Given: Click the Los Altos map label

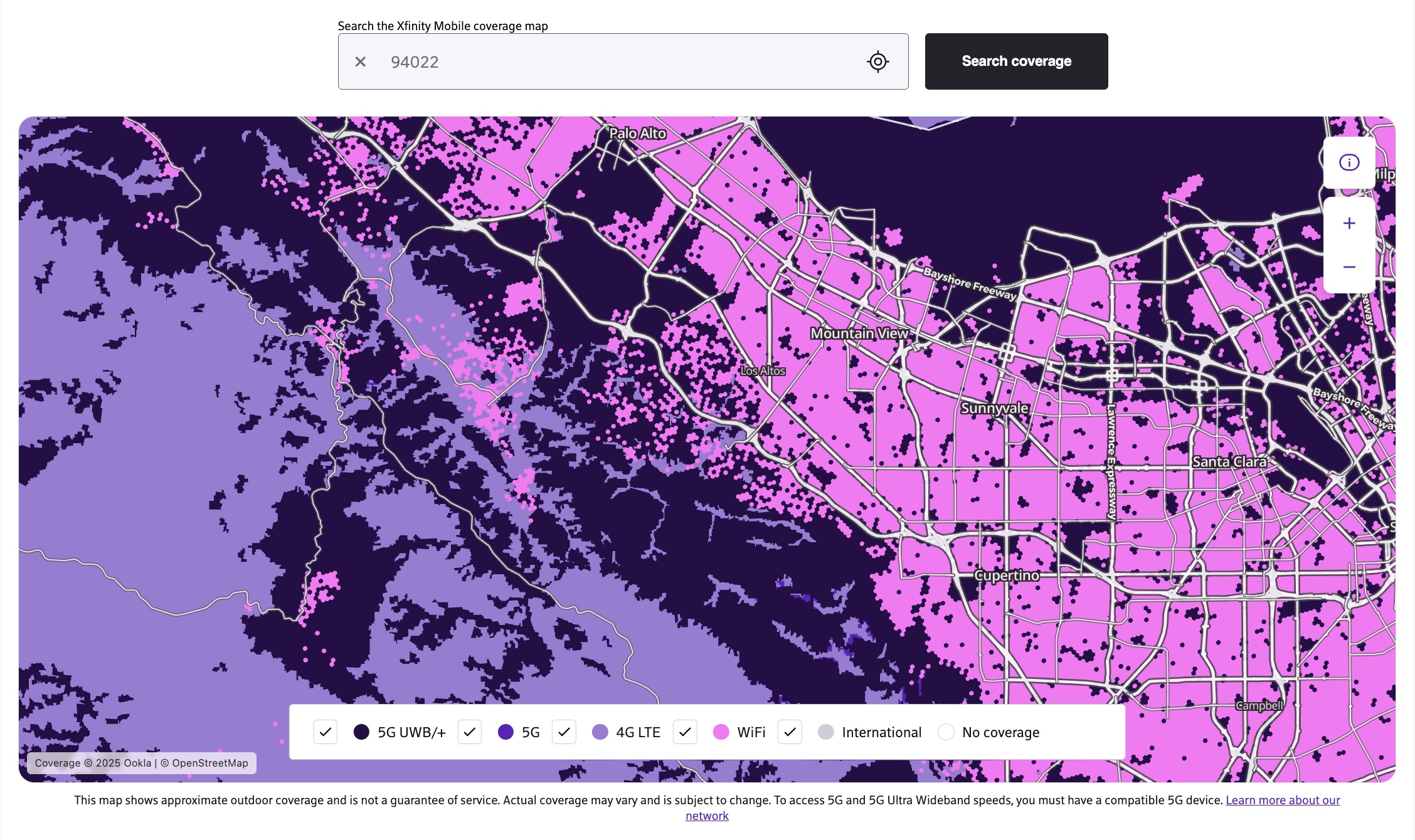Looking at the screenshot, I should (x=763, y=371).
